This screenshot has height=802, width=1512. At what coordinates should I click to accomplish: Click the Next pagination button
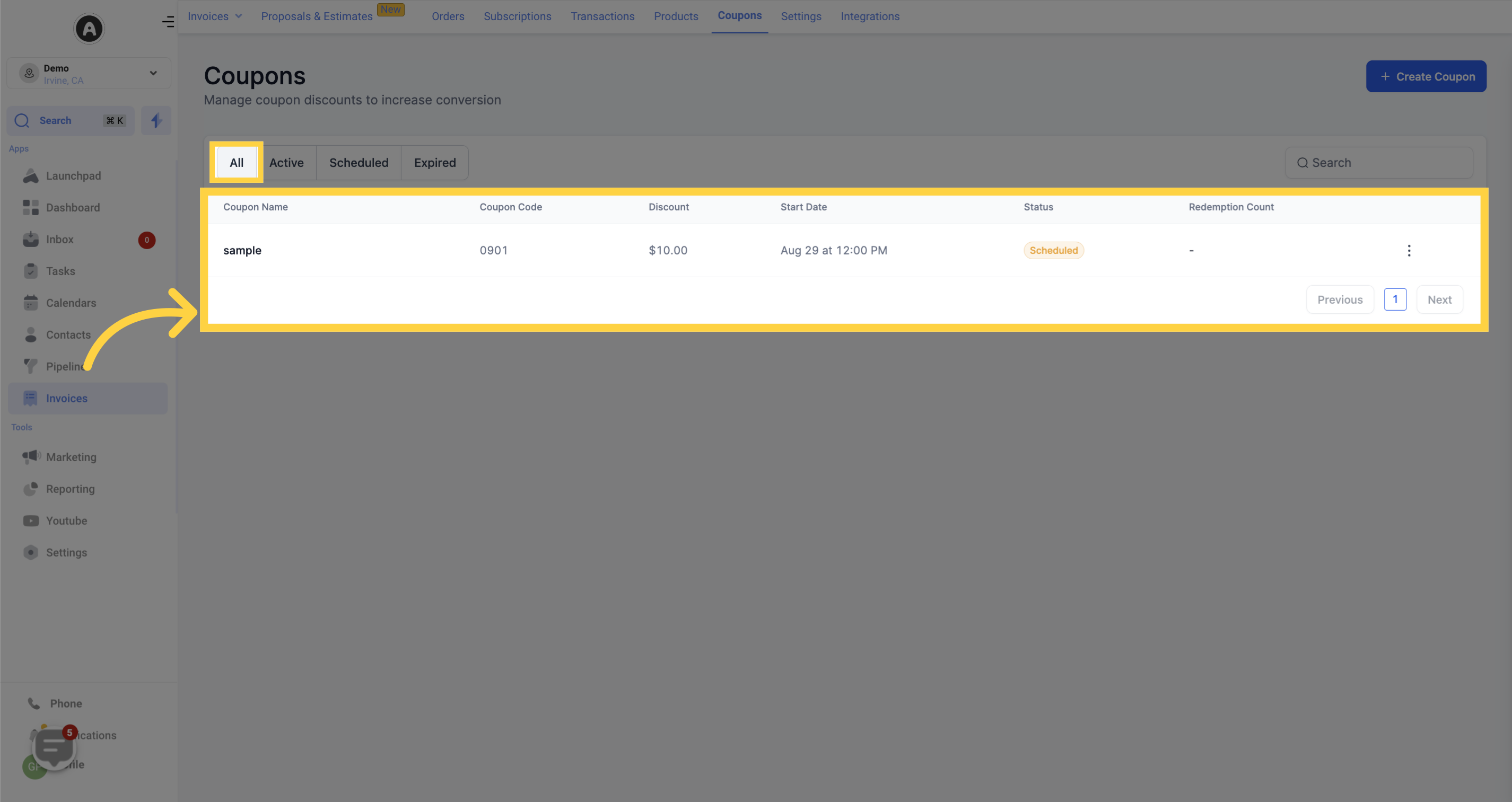point(1440,299)
